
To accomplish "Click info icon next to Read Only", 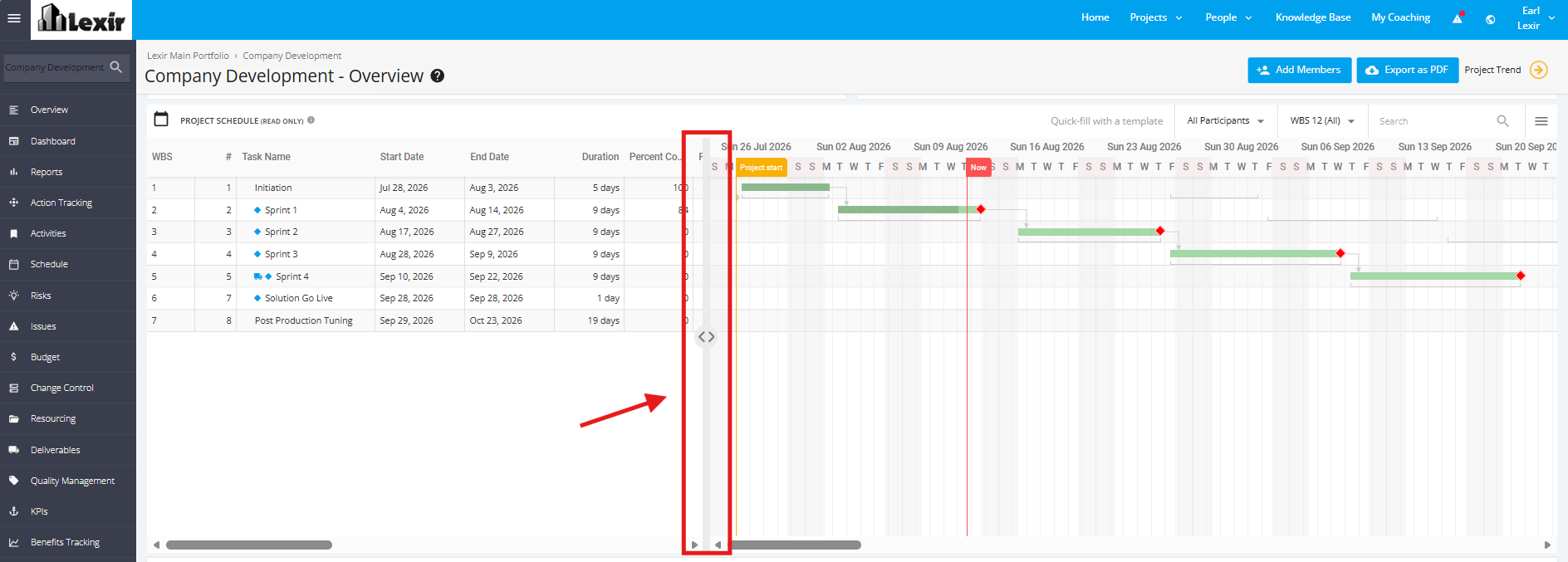I will point(311,120).
